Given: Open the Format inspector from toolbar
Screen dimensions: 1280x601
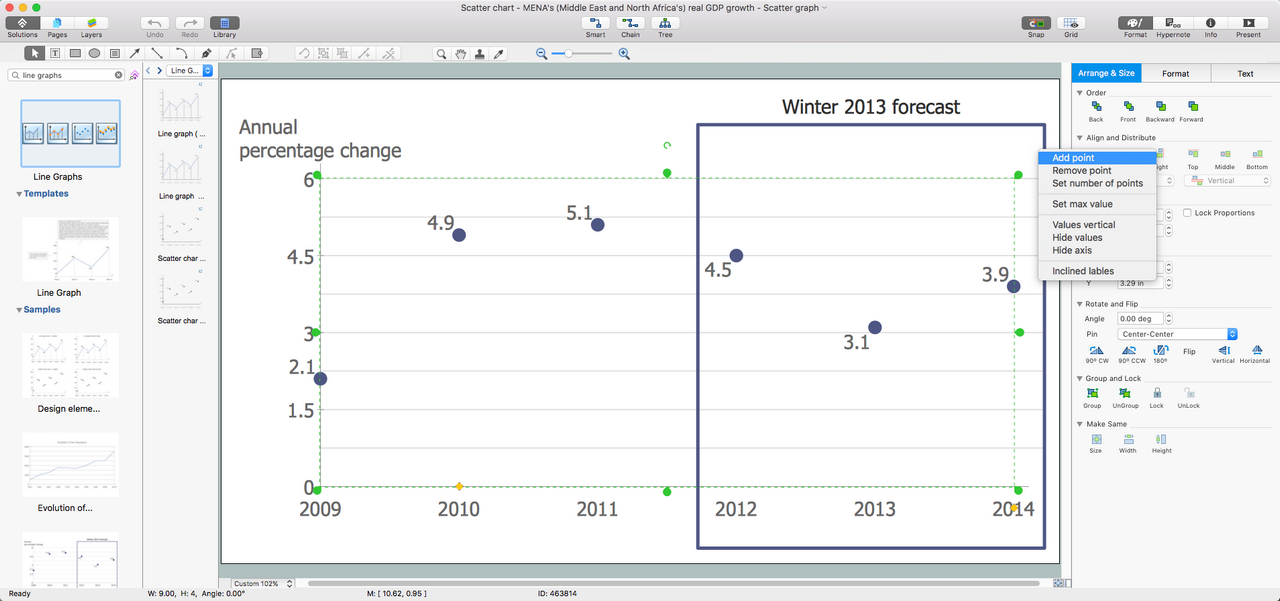Looking at the screenshot, I should (1135, 23).
